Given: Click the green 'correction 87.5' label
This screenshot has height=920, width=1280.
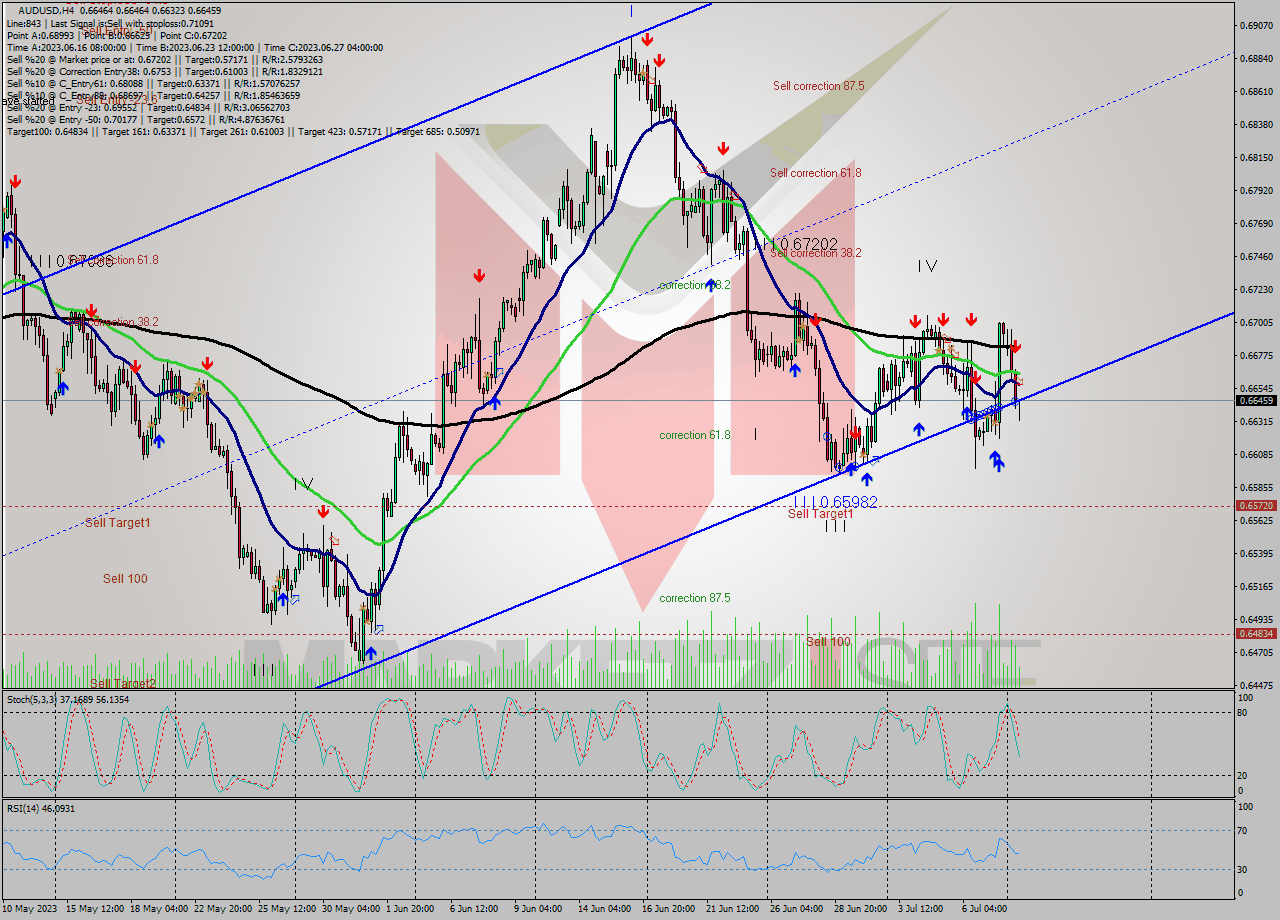Looking at the screenshot, I should [x=694, y=598].
